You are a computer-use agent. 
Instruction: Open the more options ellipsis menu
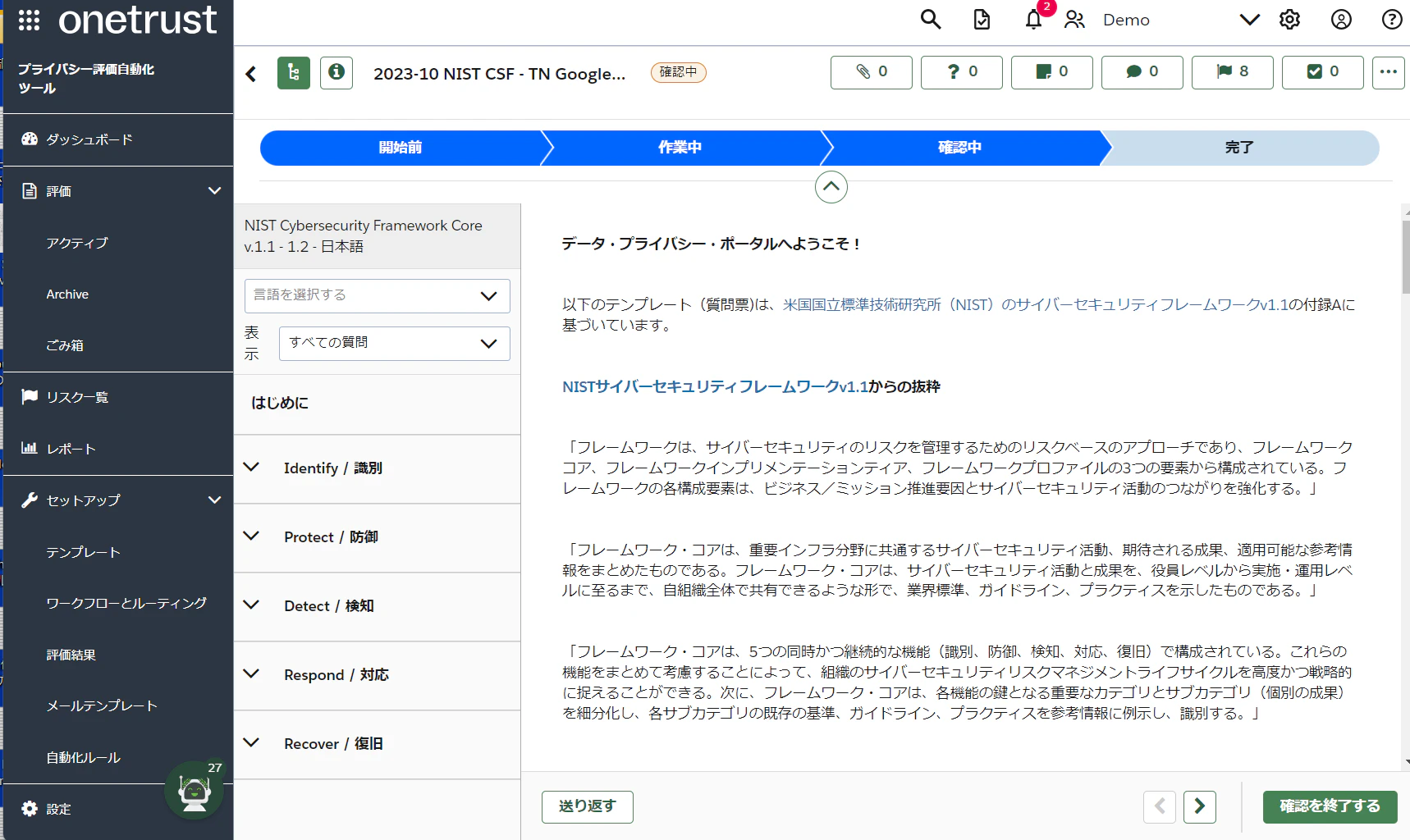tap(1389, 72)
